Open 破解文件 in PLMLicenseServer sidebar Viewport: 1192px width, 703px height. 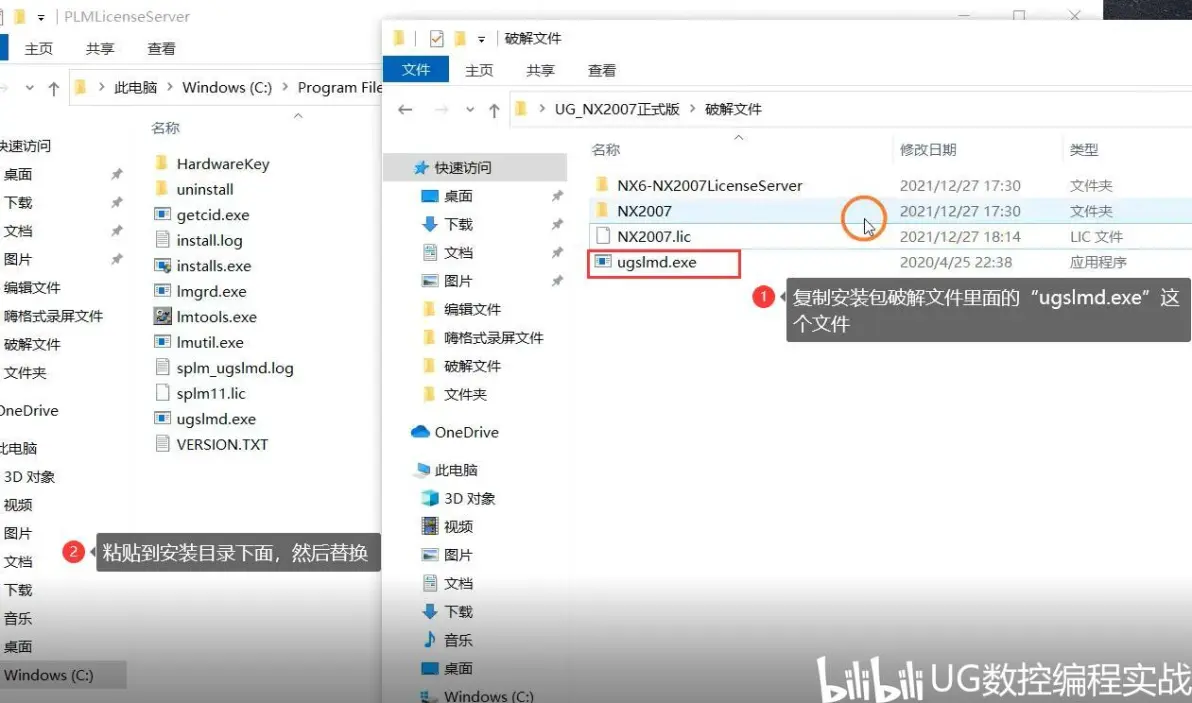pos(32,344)
